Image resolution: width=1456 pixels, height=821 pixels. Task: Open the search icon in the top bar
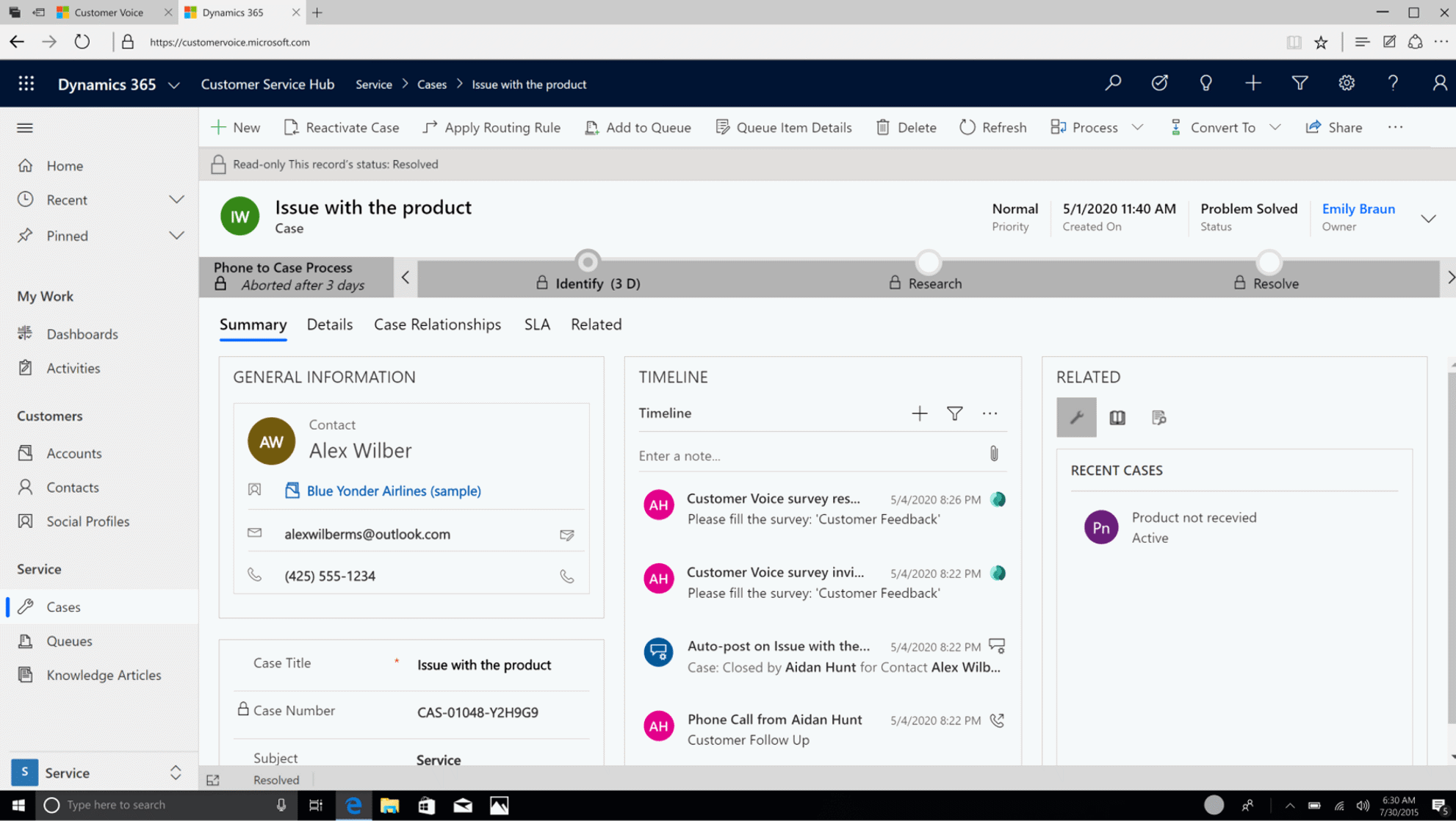coord(1113,84)
